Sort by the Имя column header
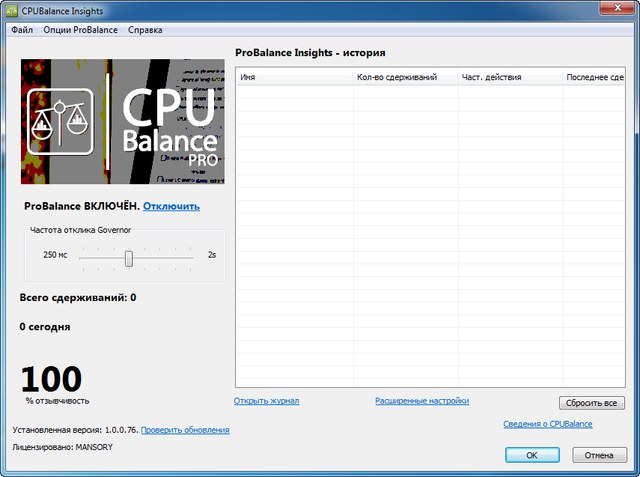Image resolution: width=640 pixels, height=477 pixels. 294,77
